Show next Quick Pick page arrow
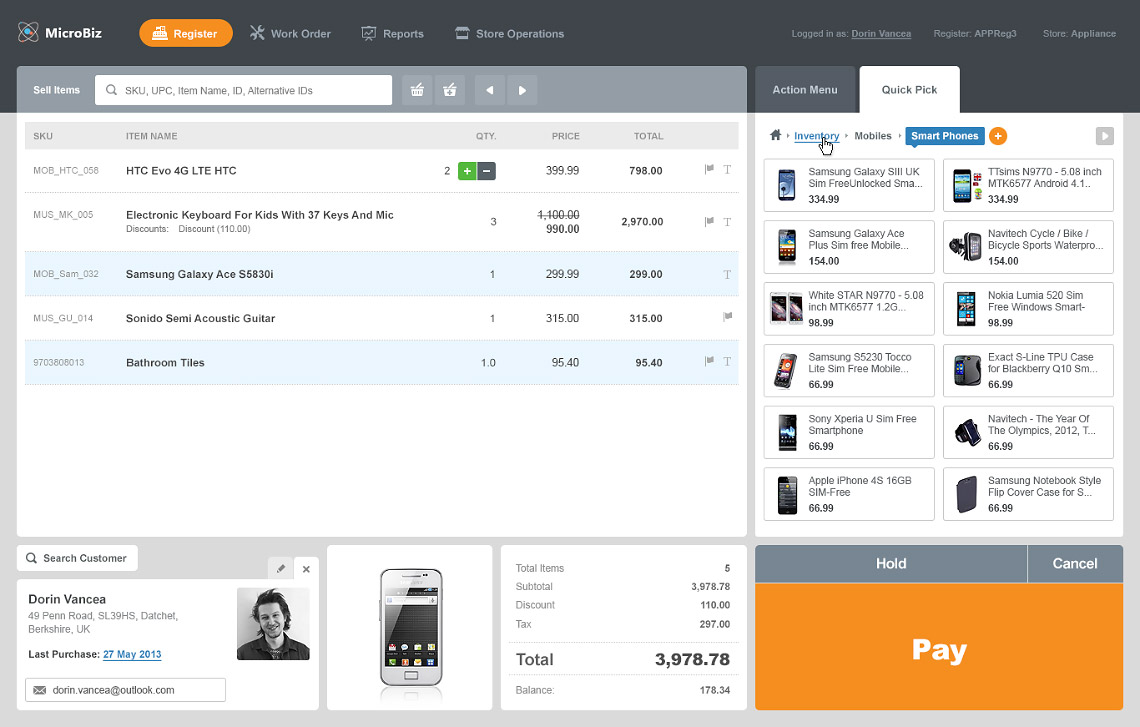Image resolution: width=1140 pixels, height=727 pixels. click(x=1104, y=136)
